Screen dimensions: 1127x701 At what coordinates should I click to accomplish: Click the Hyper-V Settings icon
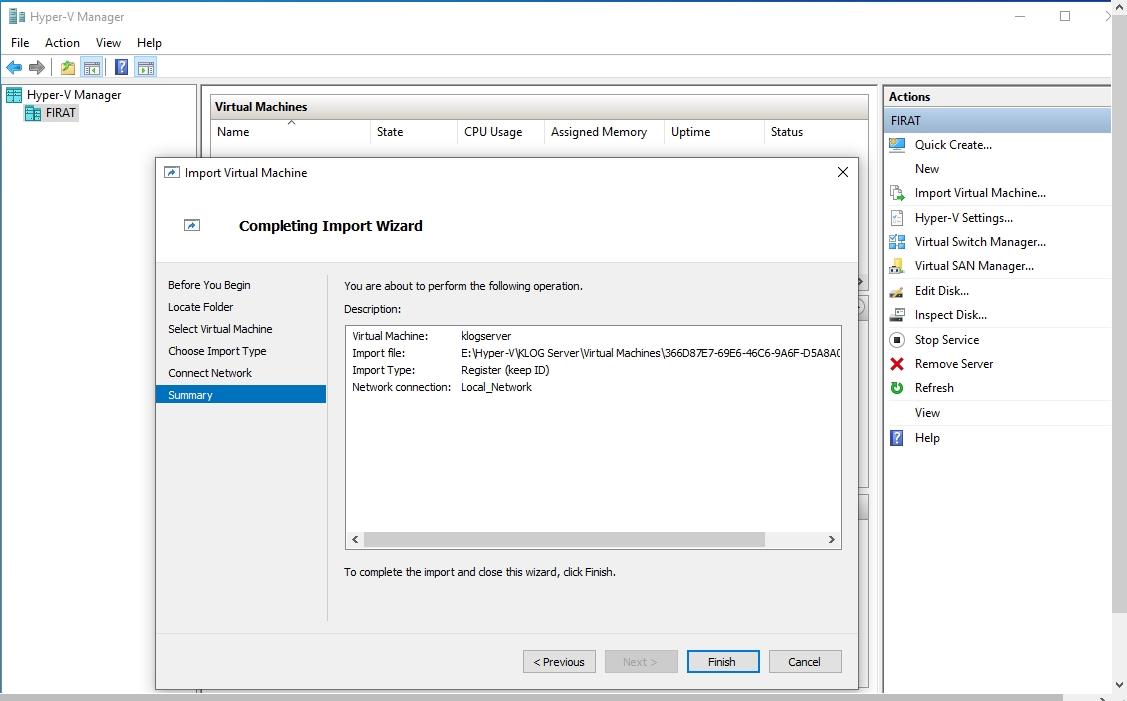click(x=897, y=218)
